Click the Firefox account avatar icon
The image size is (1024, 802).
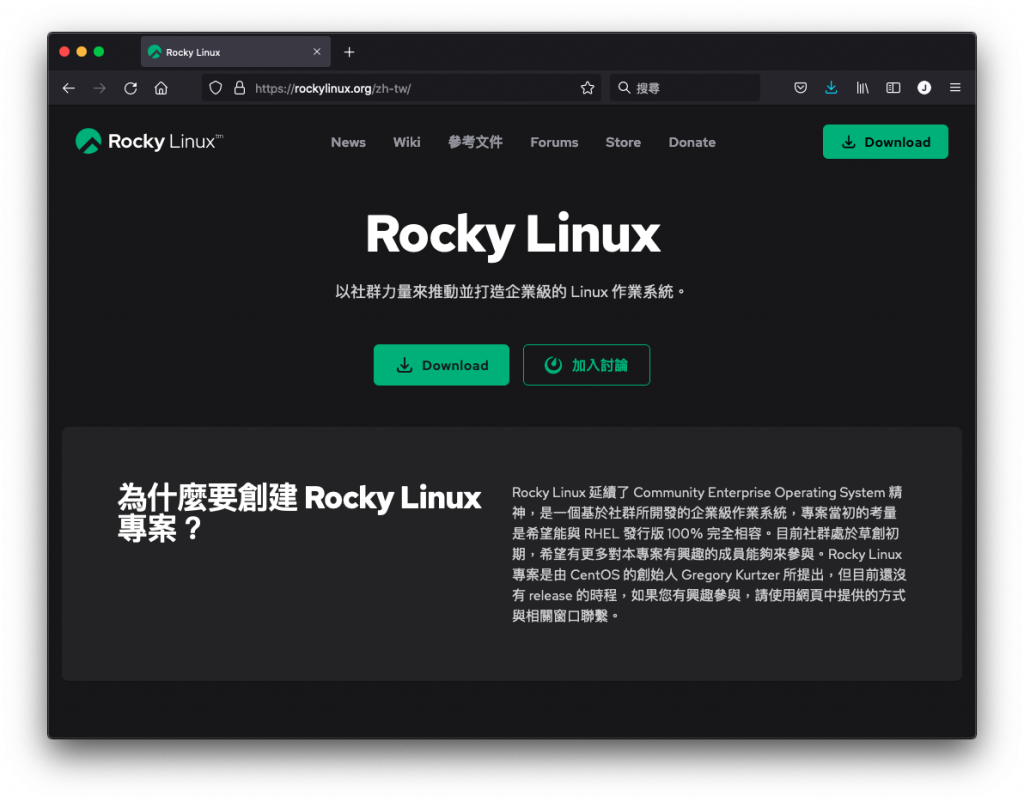pyautogui.click(x=924, y=88)
